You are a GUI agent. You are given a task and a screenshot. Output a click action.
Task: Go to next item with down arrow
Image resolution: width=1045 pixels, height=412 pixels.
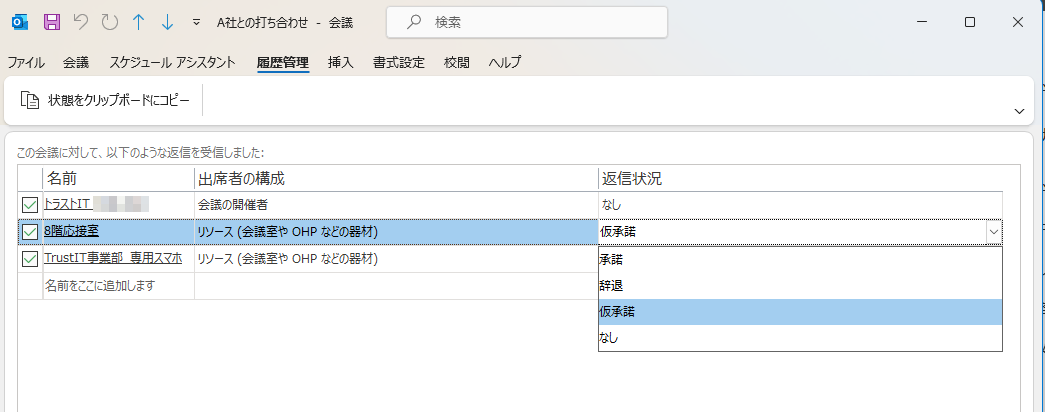click(x=167, y=22)
